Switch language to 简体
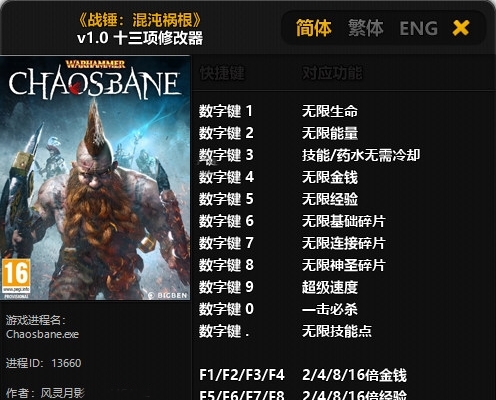The image size is (496, 400). click(x=314, y=28)
